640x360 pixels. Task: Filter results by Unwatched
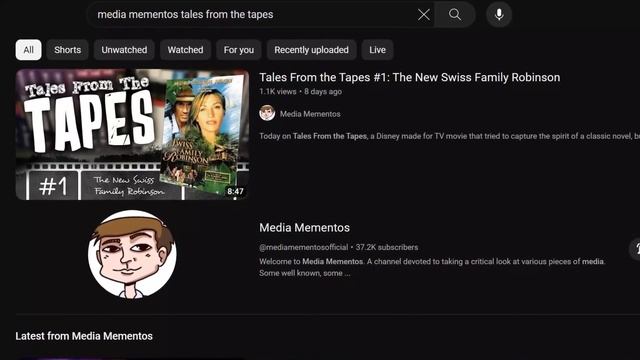tap(124, 50)
